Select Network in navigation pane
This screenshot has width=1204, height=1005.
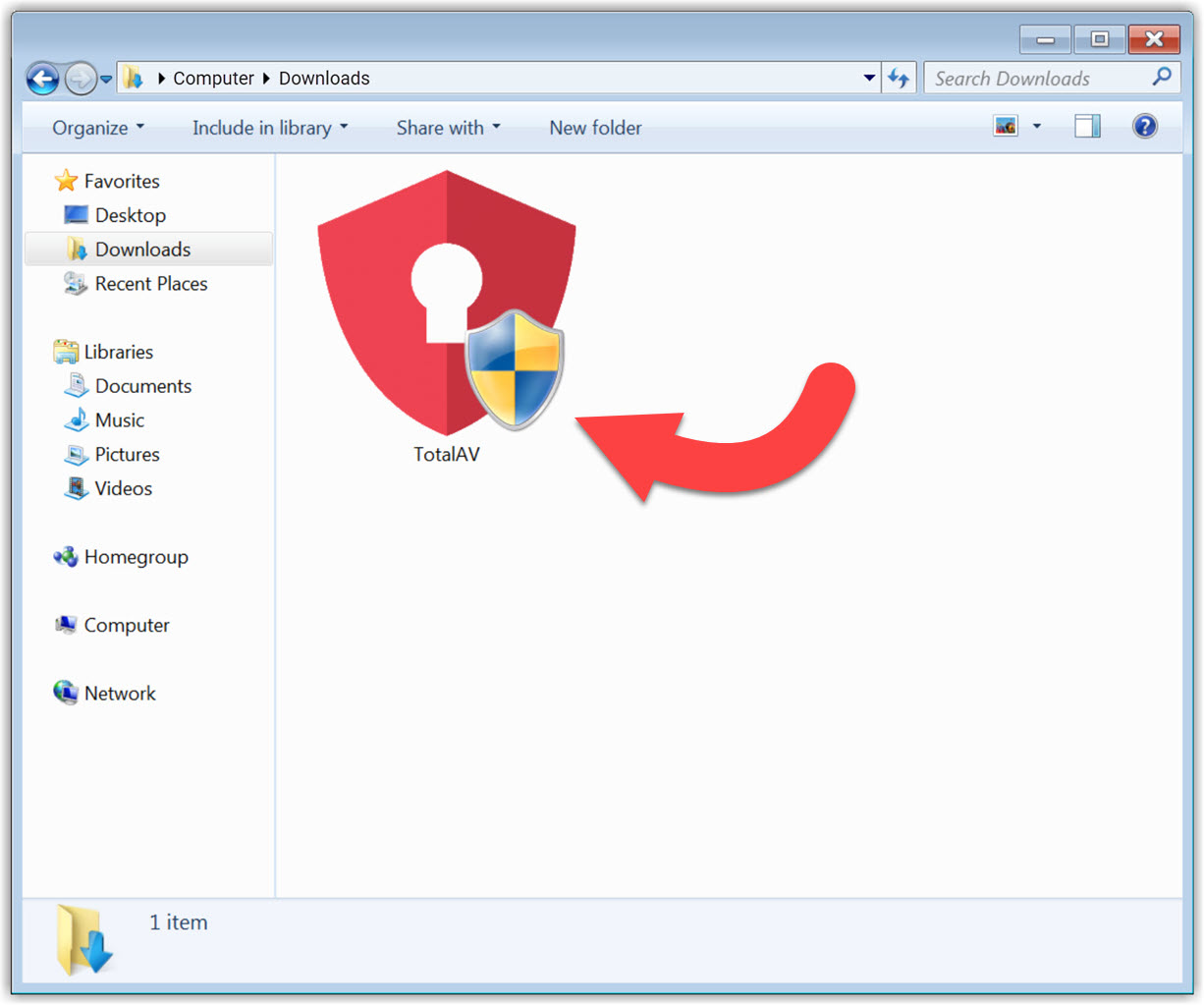(x=119, y=694)
